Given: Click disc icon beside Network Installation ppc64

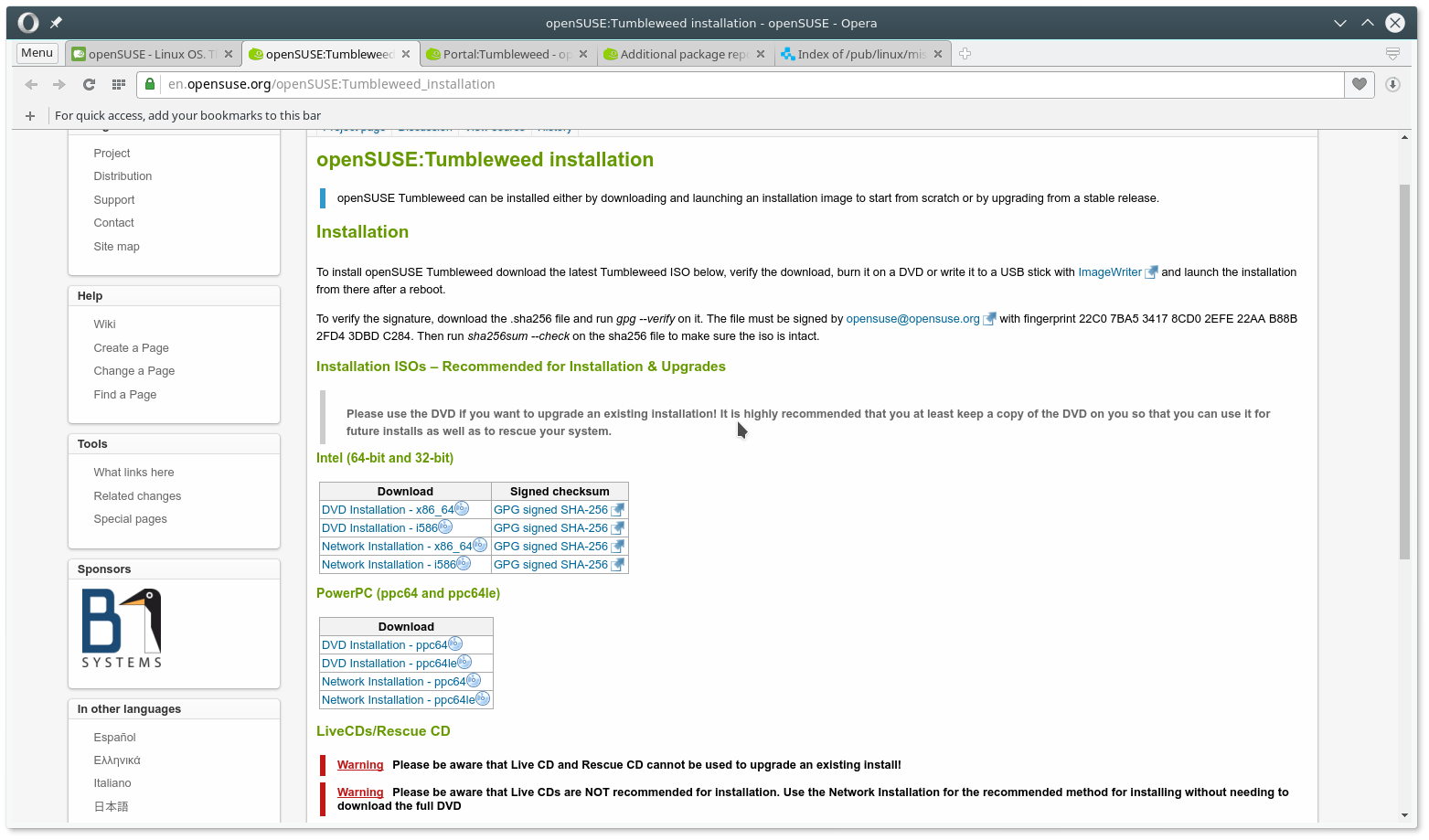Looking at the screenshot, I should pos(474,680).
